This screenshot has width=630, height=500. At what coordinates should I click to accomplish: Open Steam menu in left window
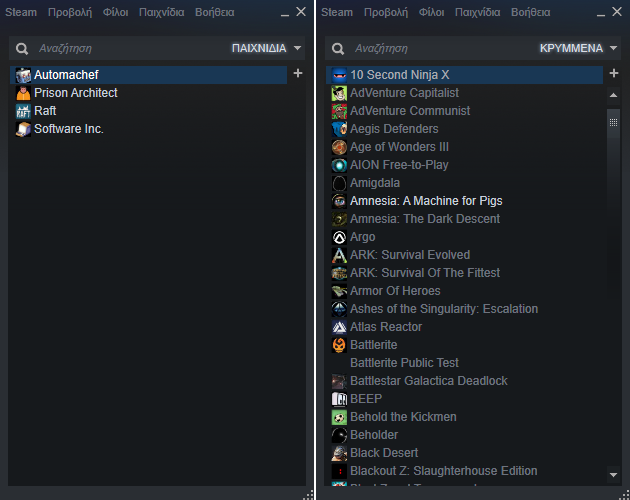point(21,12)
